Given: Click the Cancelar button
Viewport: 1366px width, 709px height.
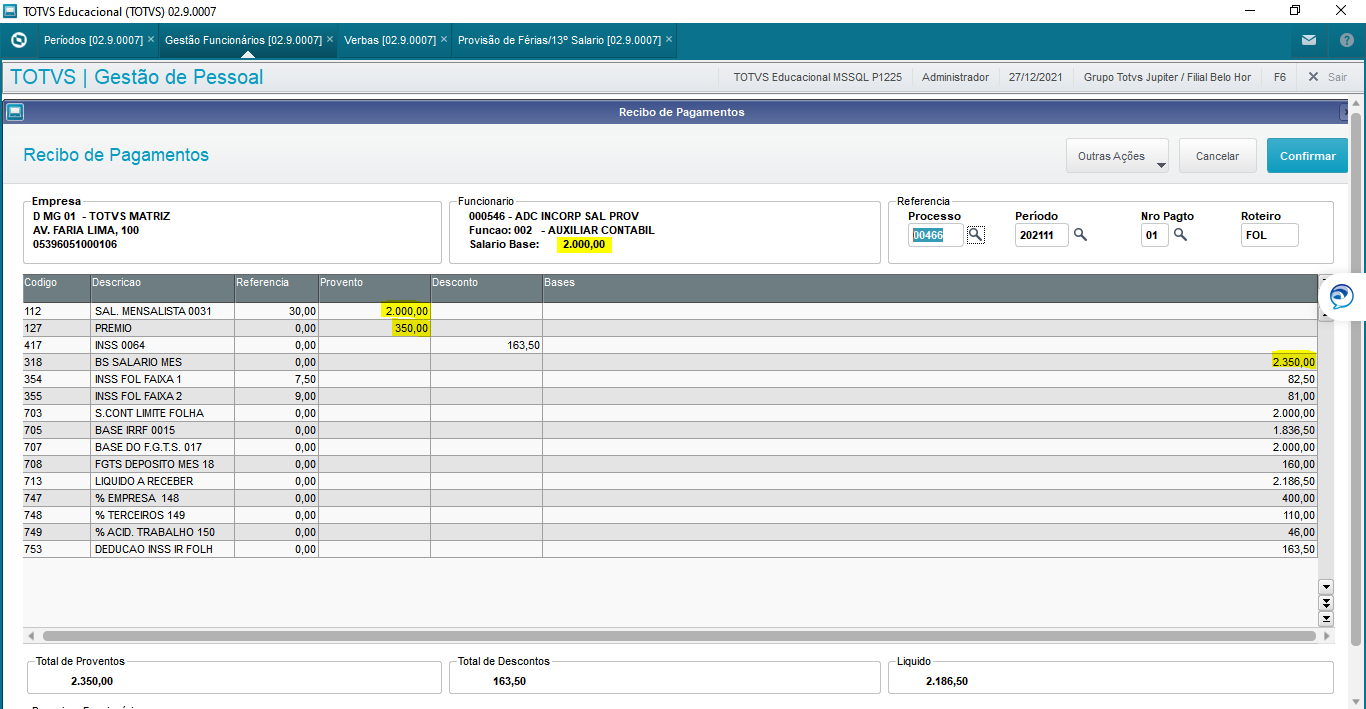Looking at the screenshot, I should coord(1217,156).
